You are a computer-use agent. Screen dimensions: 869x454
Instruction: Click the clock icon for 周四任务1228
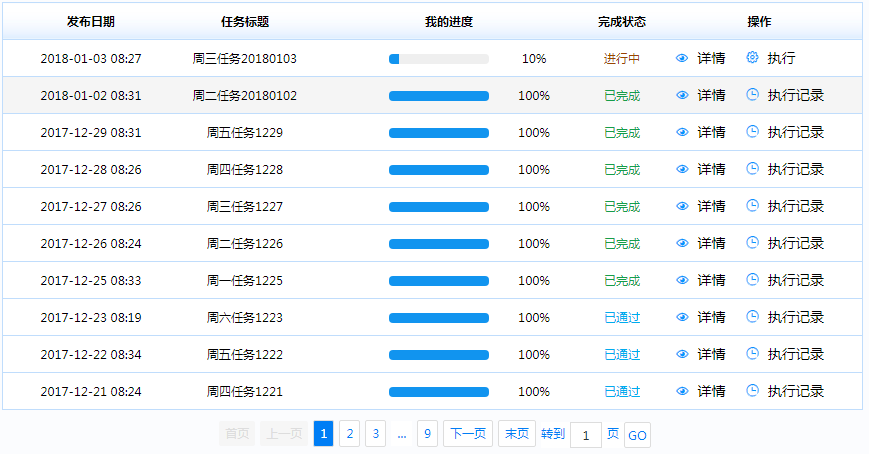753,169
